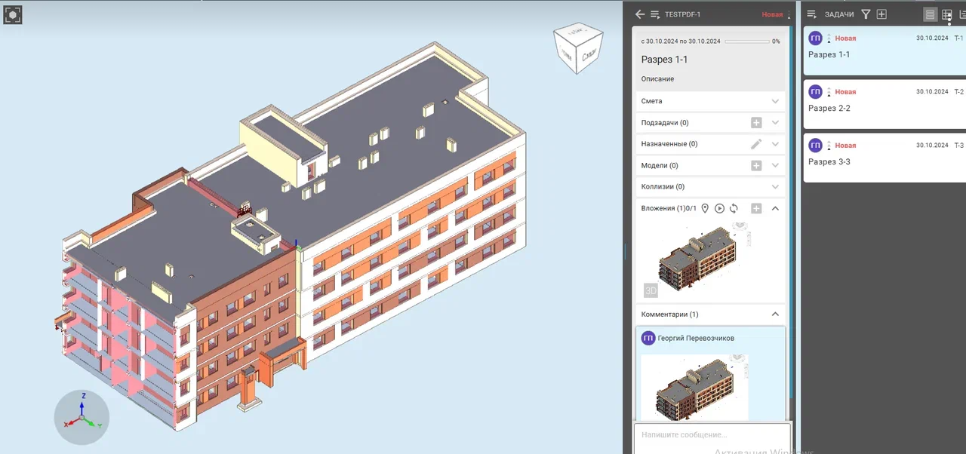The width and height of the screenshot is (966, 454).
Task: Switch task list to list view
Action: pos(930,14)
